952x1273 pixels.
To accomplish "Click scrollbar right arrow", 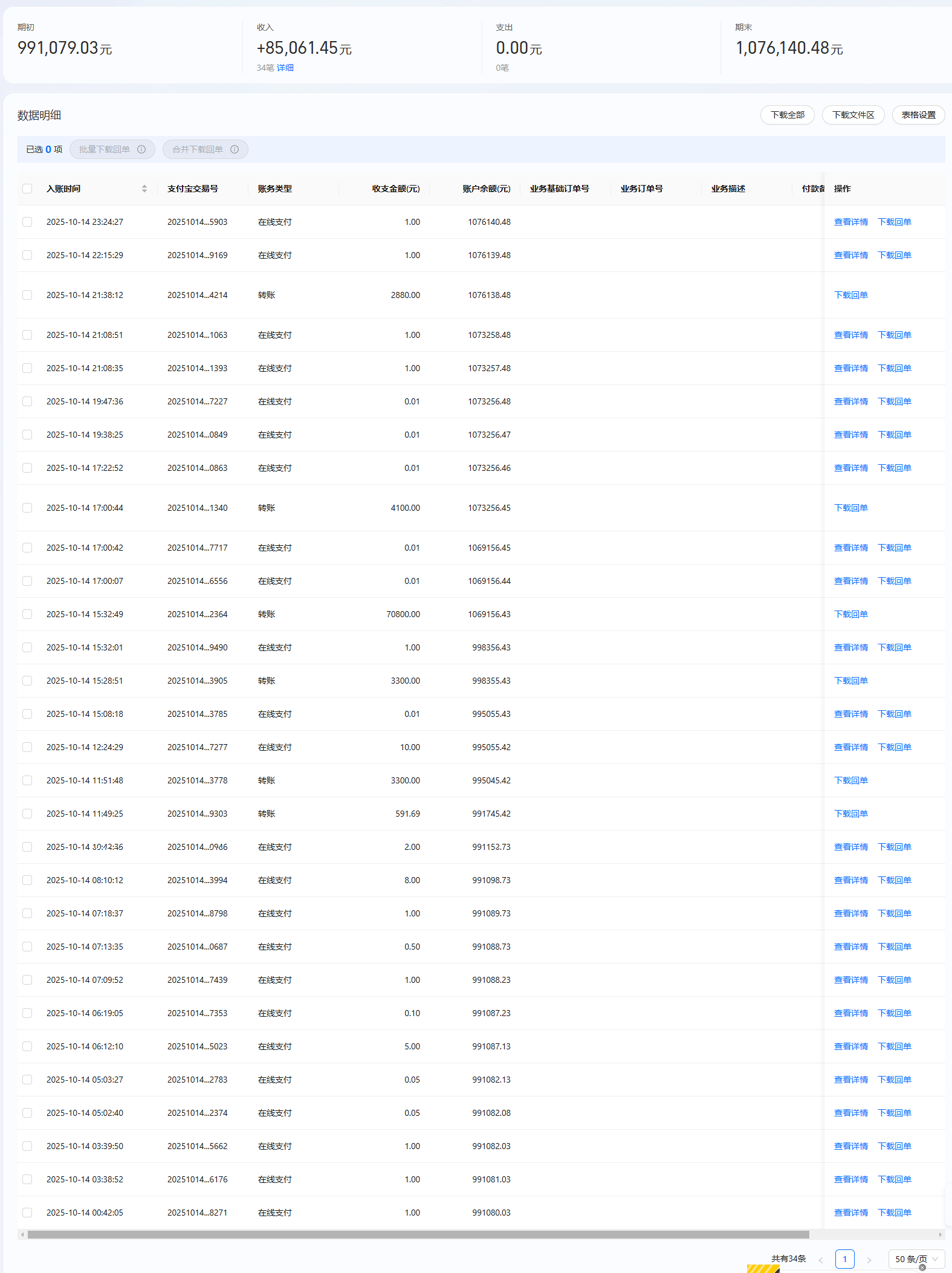I will pyautogui.click(x=940, y=1234).
